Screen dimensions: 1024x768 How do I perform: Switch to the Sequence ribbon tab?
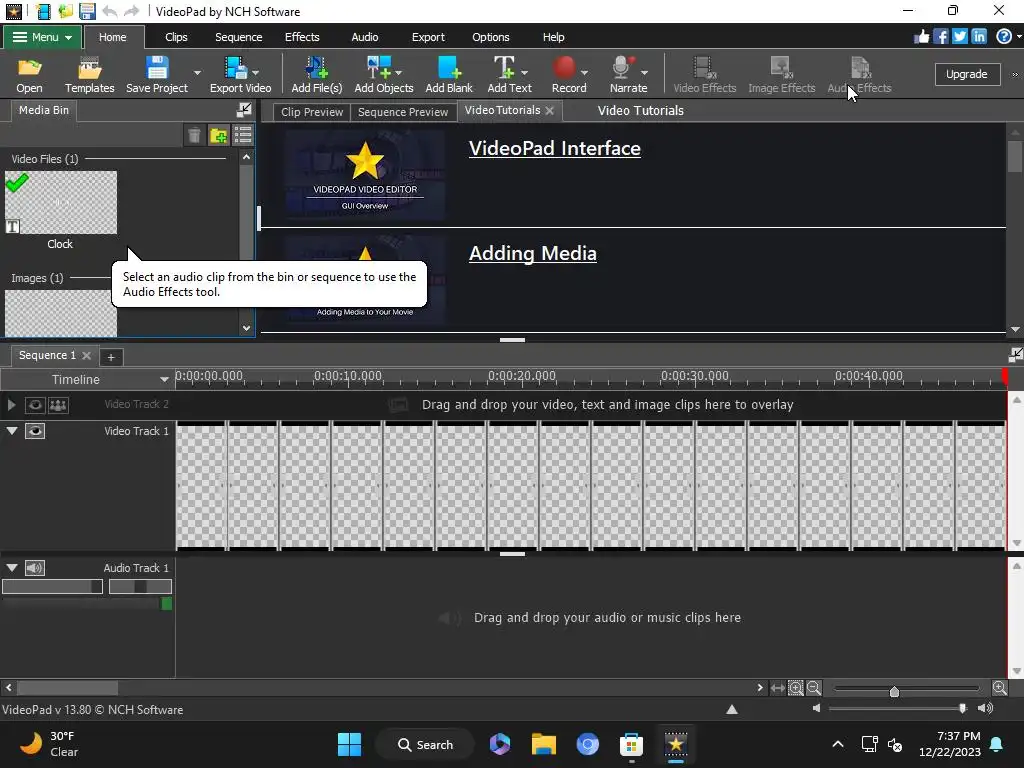click(x=239, y=37)
